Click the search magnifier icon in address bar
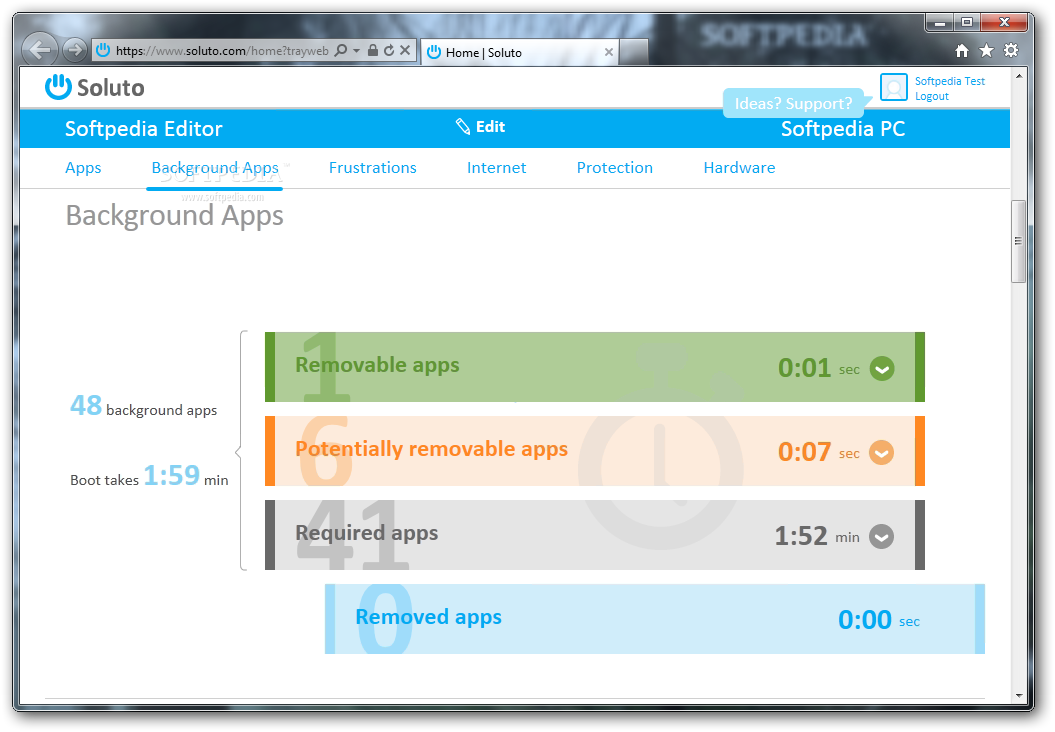This screenshot has width=1055, height=732. coord(341,50)
